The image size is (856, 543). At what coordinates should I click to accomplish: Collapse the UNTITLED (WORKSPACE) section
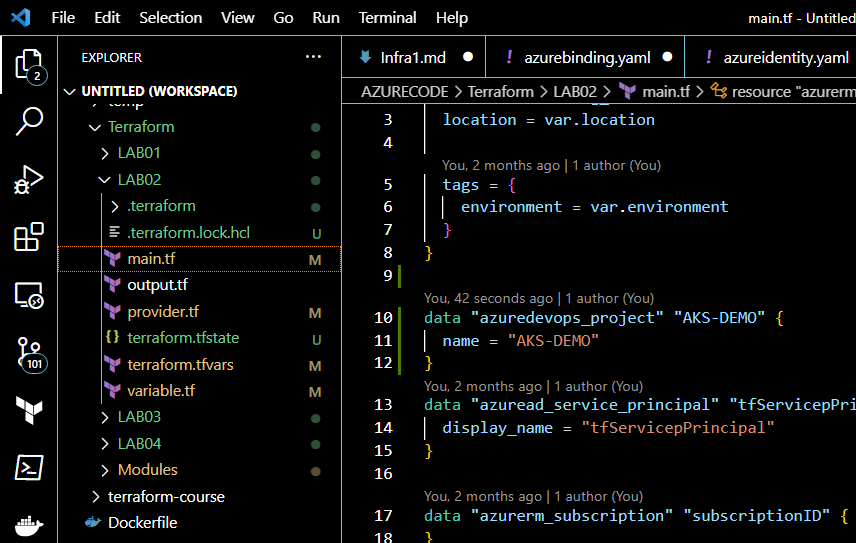pos(69,91)
